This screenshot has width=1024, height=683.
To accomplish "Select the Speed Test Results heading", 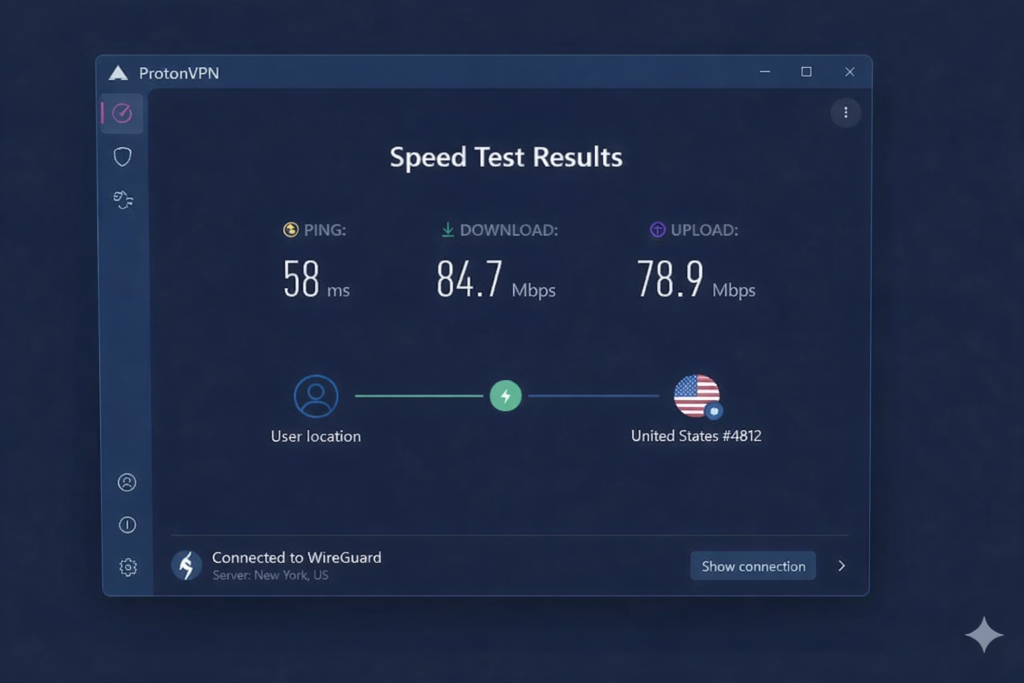I will click(506, 157).
